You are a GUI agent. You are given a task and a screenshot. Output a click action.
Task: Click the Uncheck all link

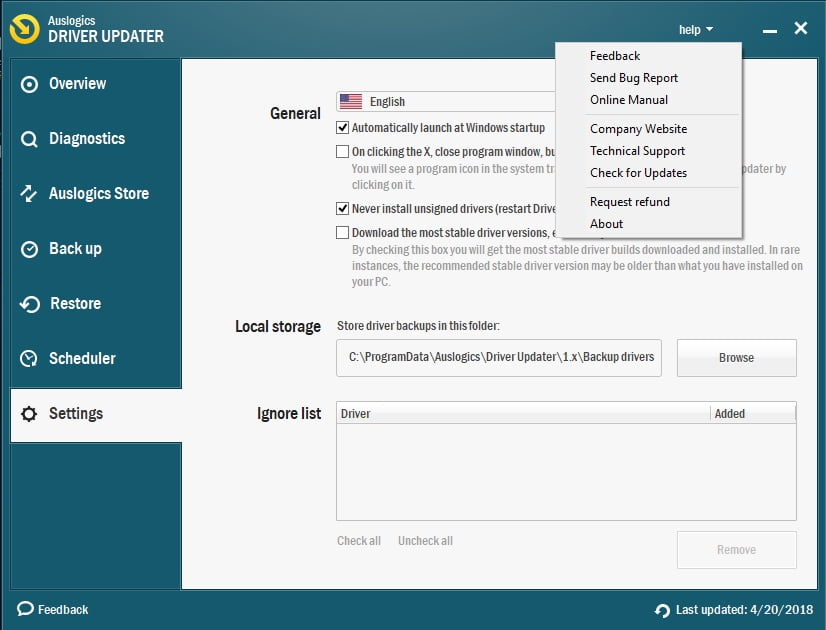[x=425, y=541]
